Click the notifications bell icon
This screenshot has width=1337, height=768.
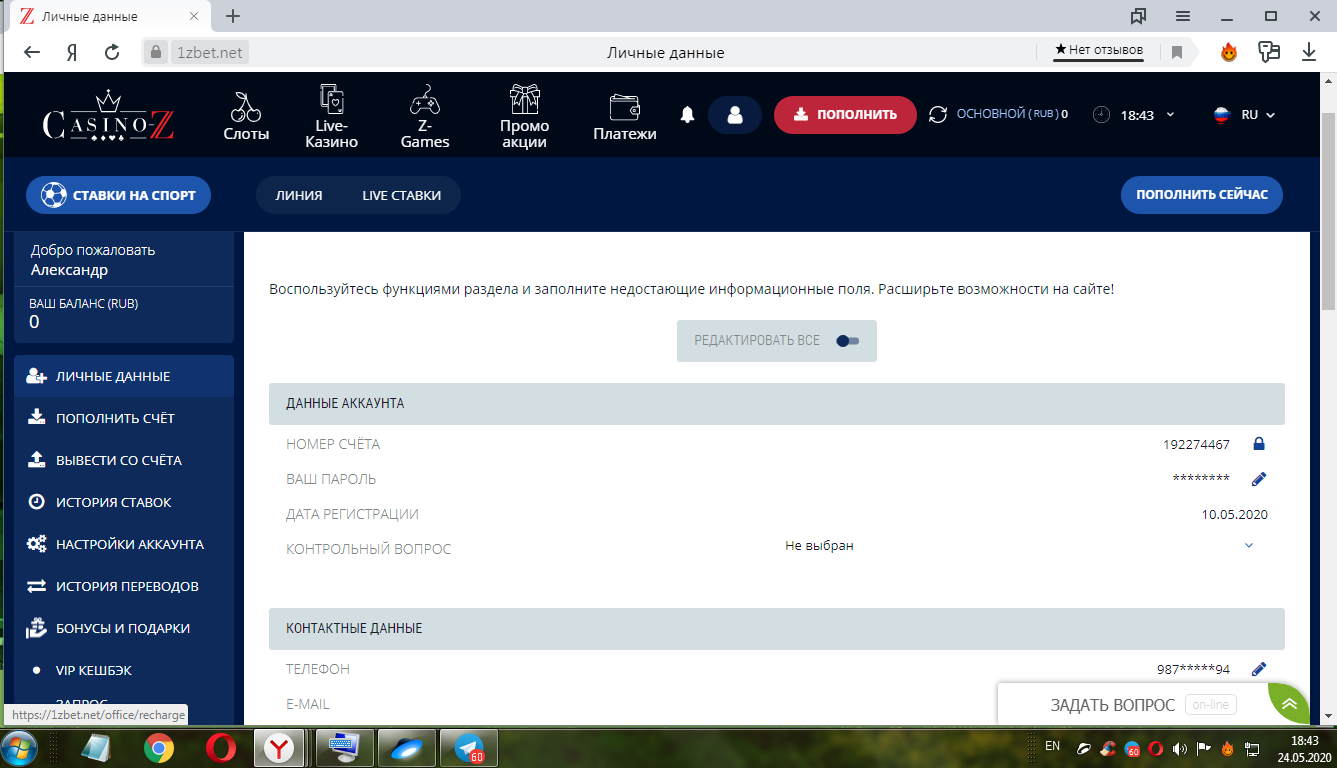(x=687, y=115)
